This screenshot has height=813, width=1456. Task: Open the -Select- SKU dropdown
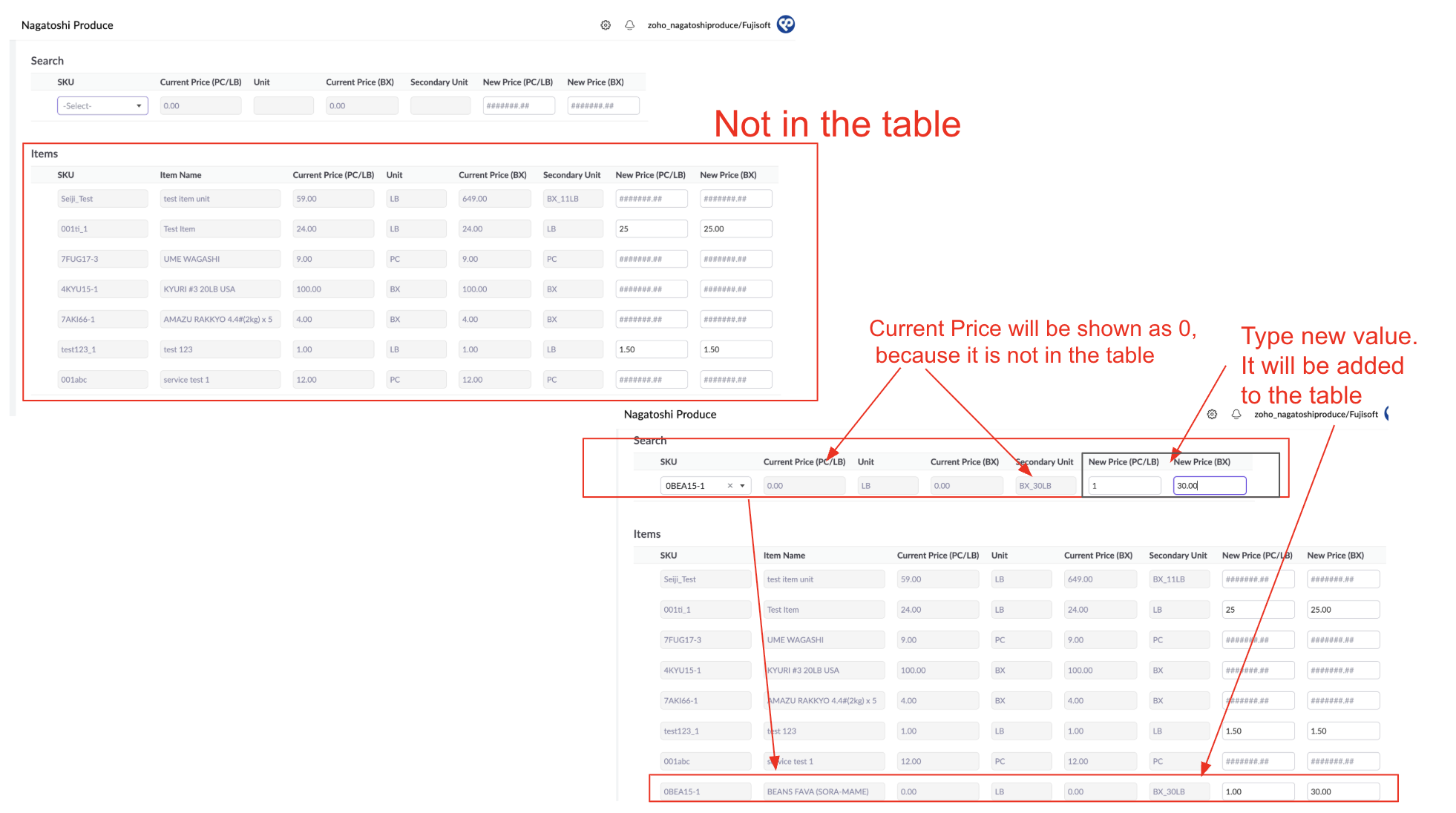[102, 106]
